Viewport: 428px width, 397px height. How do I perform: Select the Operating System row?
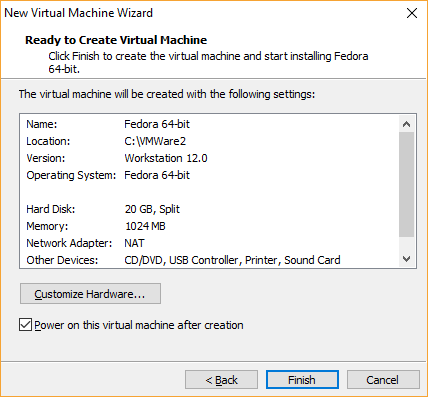pyautogui.click(x=209, y=175)
